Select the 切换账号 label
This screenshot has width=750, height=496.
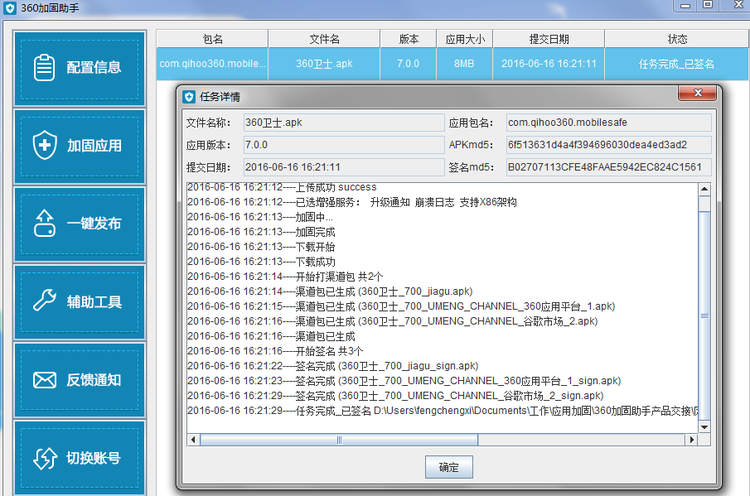pos(94,458)
